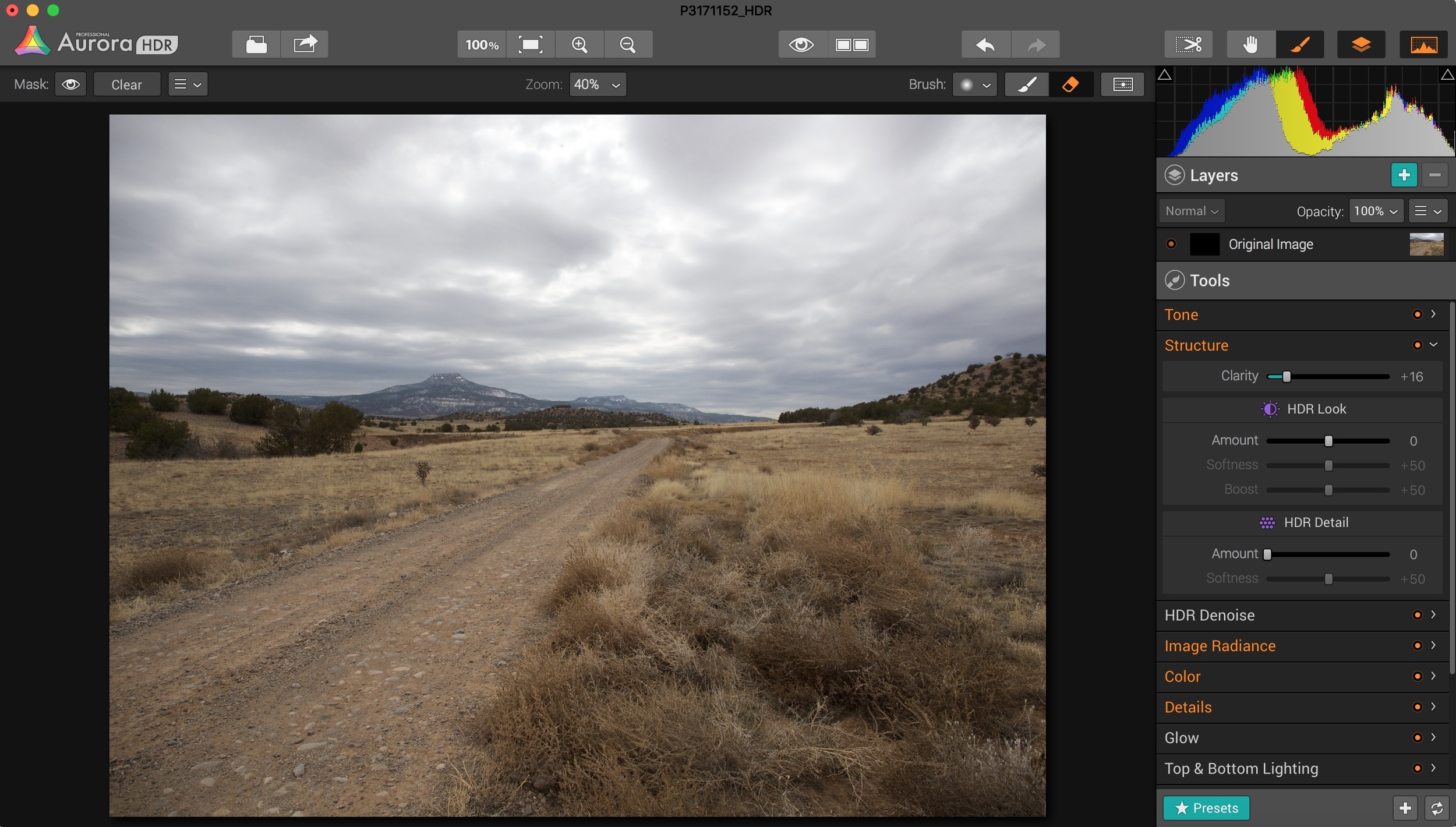Toggle the histogram panel icon

1423,44
